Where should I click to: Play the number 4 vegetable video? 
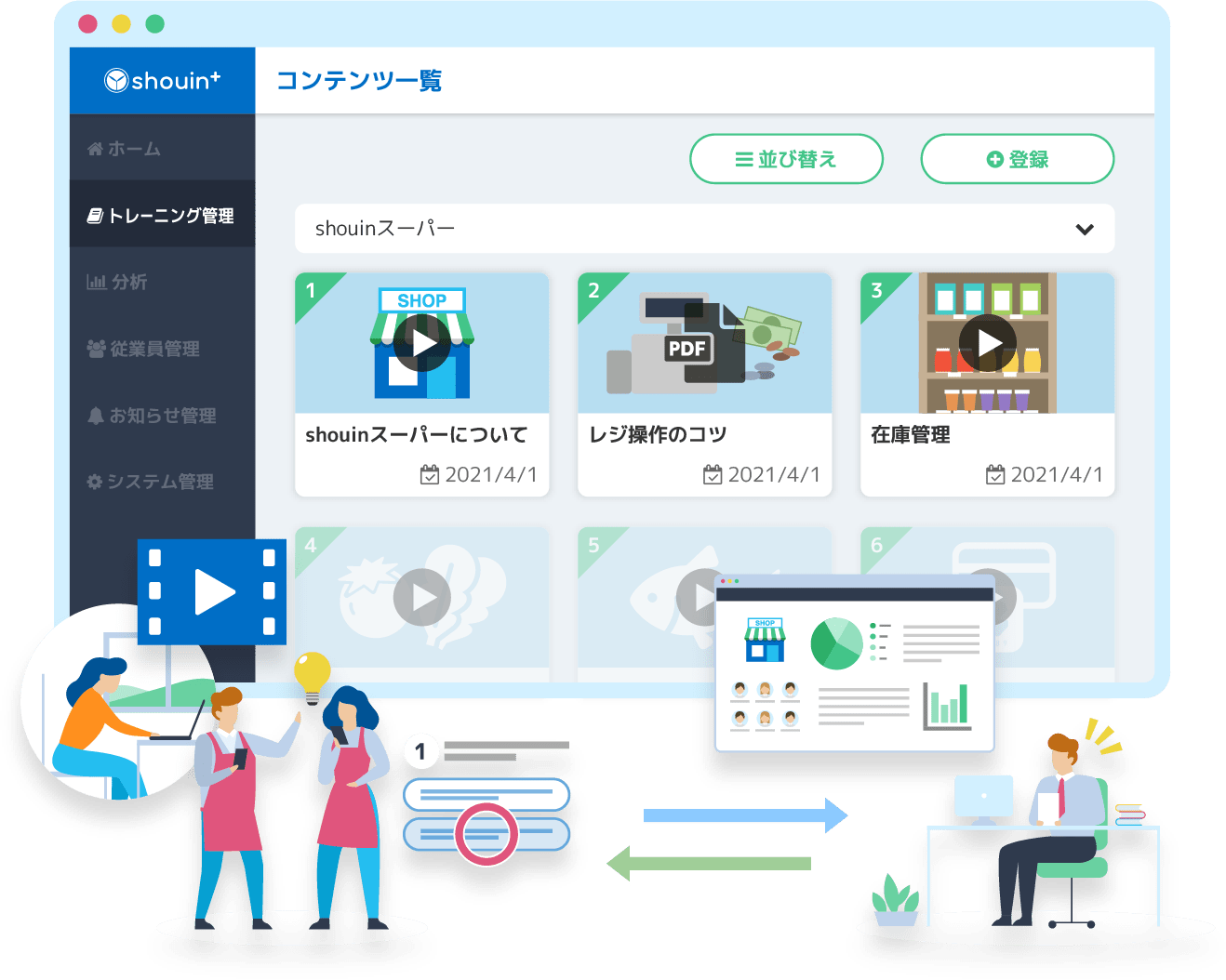pyautogui.click(x=422, y=597)
